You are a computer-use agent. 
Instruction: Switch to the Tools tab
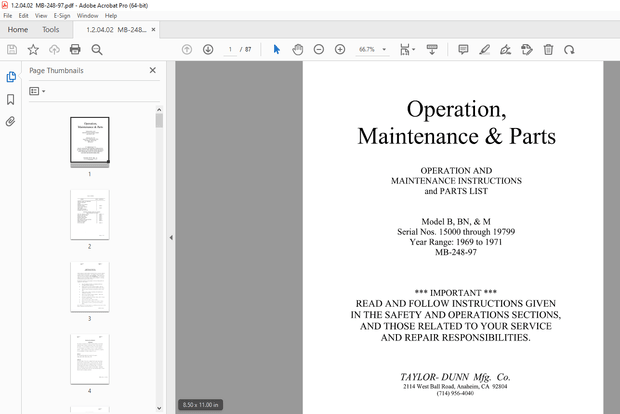coord(51,30)
